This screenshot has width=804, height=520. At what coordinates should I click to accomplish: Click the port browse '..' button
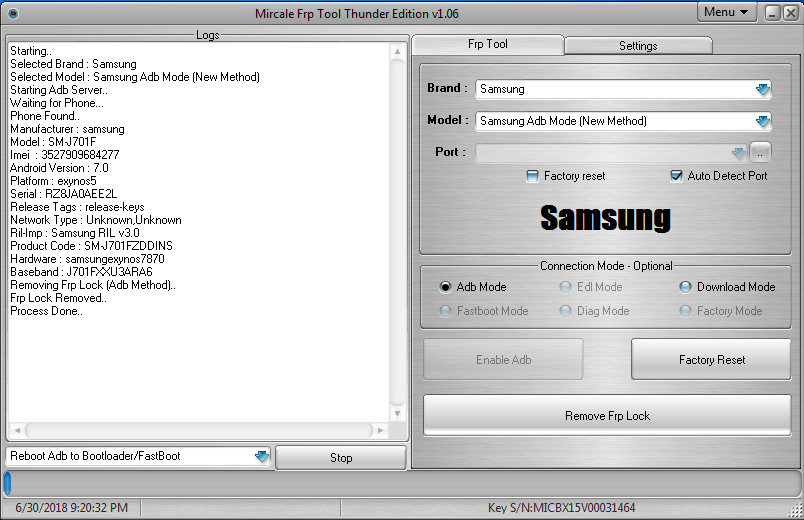pyautogui.click(x=760, y=153)
